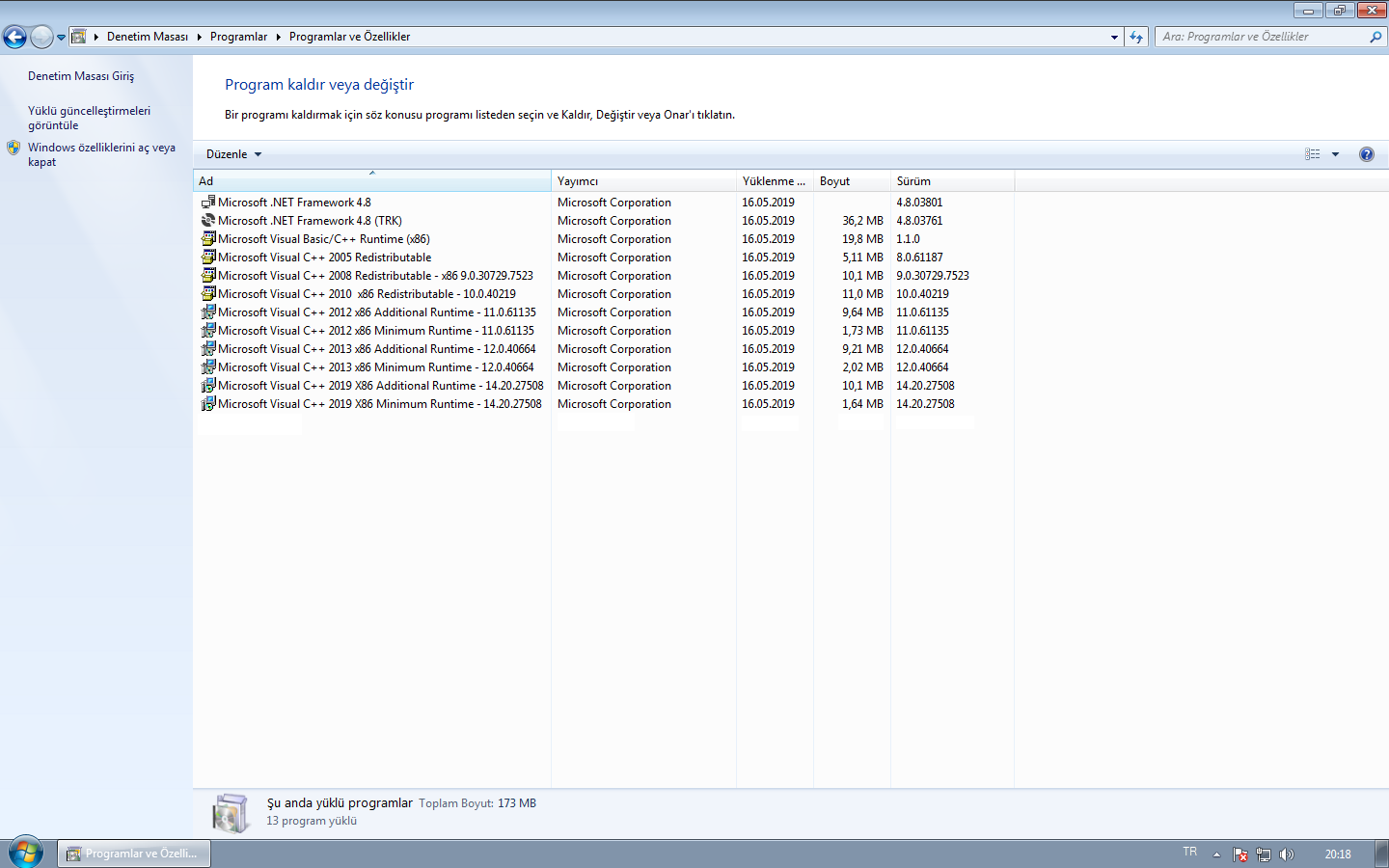The image size is (1389, 868).
Task: Click the change view icon
Action: pos(1312,154)
